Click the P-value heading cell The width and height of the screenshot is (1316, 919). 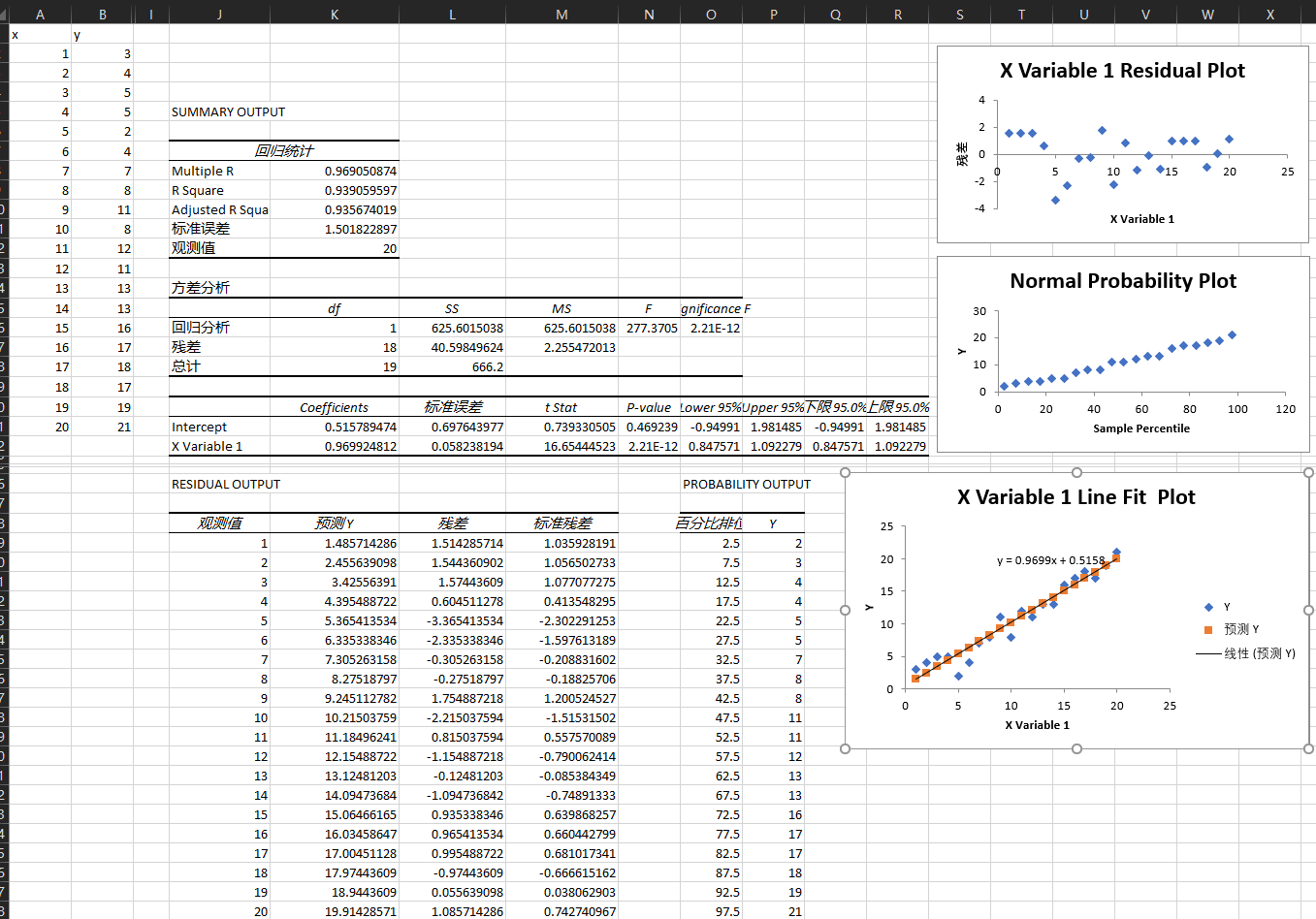649,407
